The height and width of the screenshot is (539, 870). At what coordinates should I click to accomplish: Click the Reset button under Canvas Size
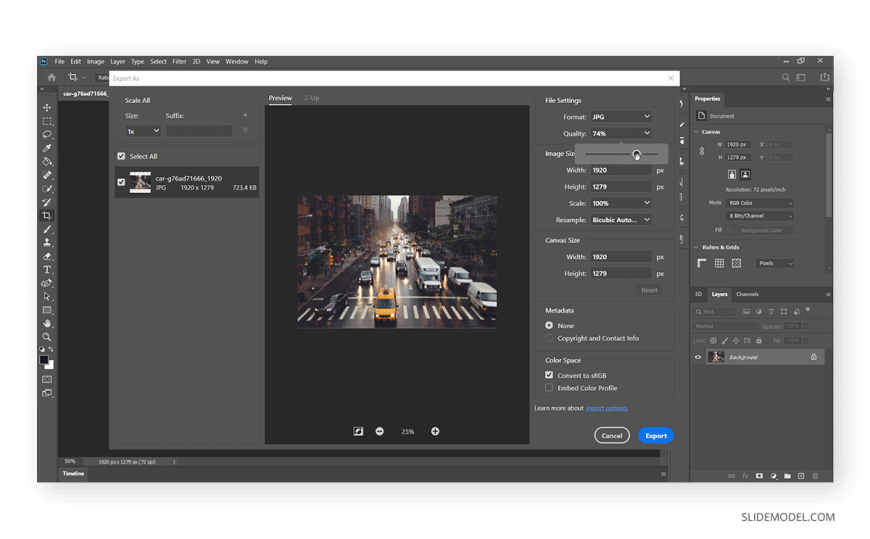(x=649, y=290)
